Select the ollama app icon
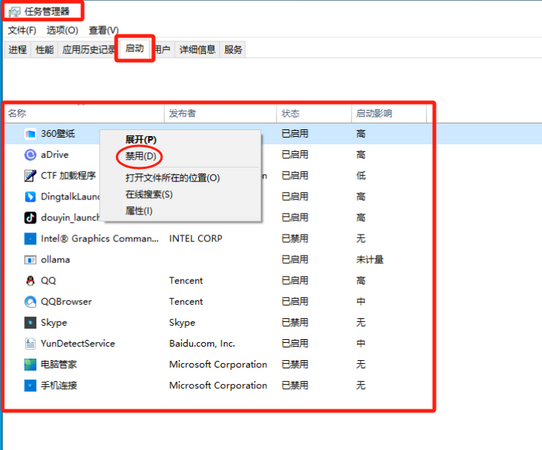The width and height of the screenshot is (542, 450). (30, 260)
